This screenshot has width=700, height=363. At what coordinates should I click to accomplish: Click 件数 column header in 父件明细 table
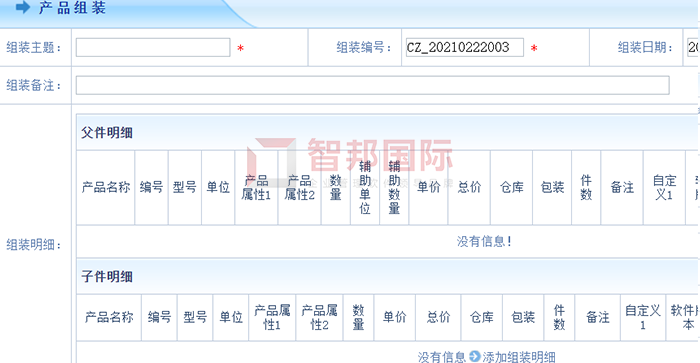point(586,188)
